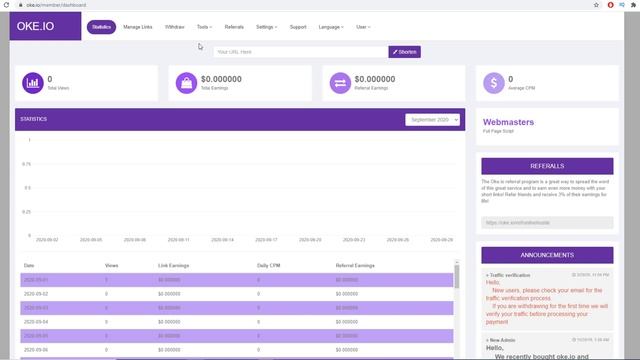The height and width of the screenshot is (360, 640).
Task: Click the table scrollbar thumb
Action: 457,276
